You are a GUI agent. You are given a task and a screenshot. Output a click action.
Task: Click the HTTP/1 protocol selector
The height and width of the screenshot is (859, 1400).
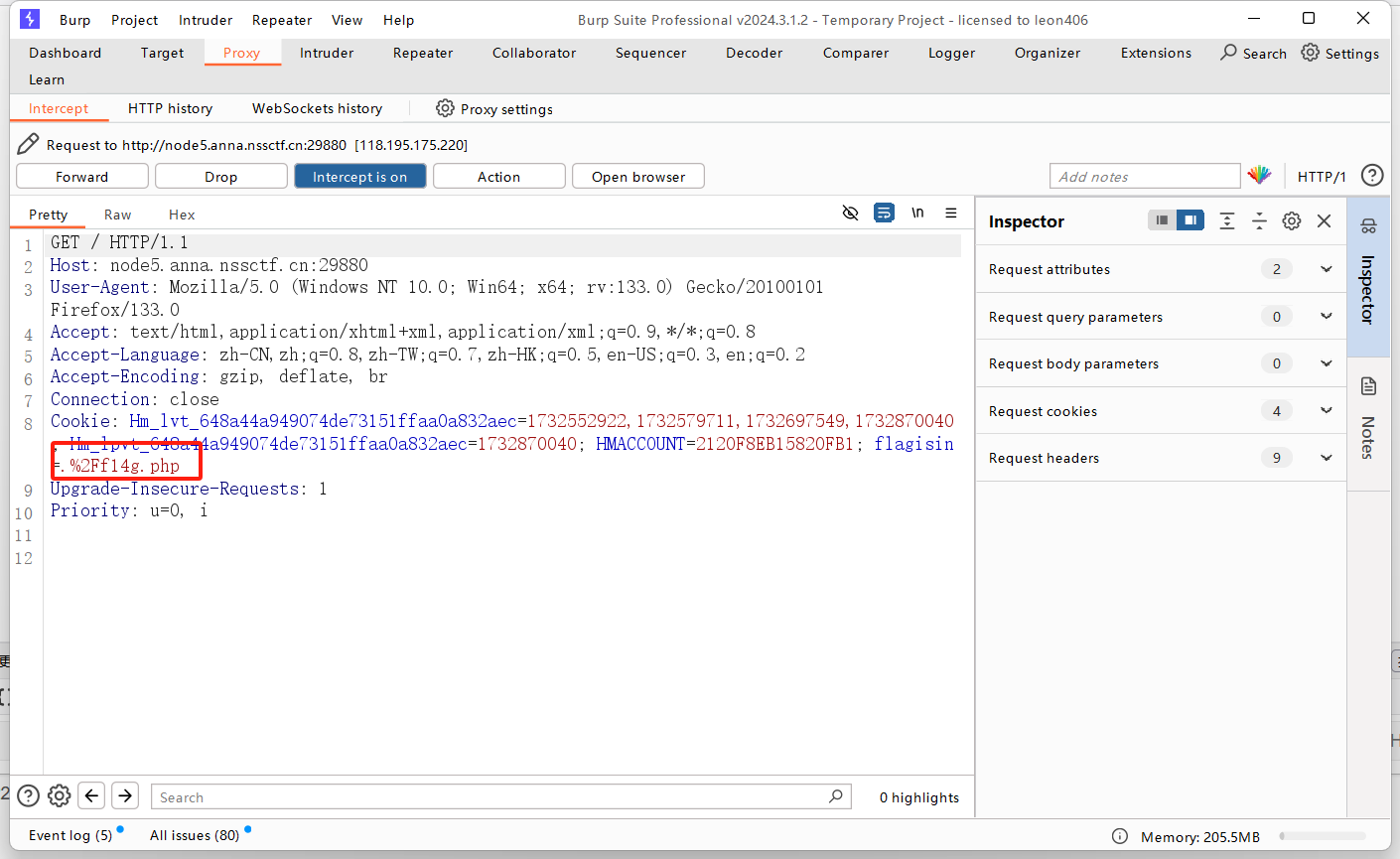[1322, 176]
